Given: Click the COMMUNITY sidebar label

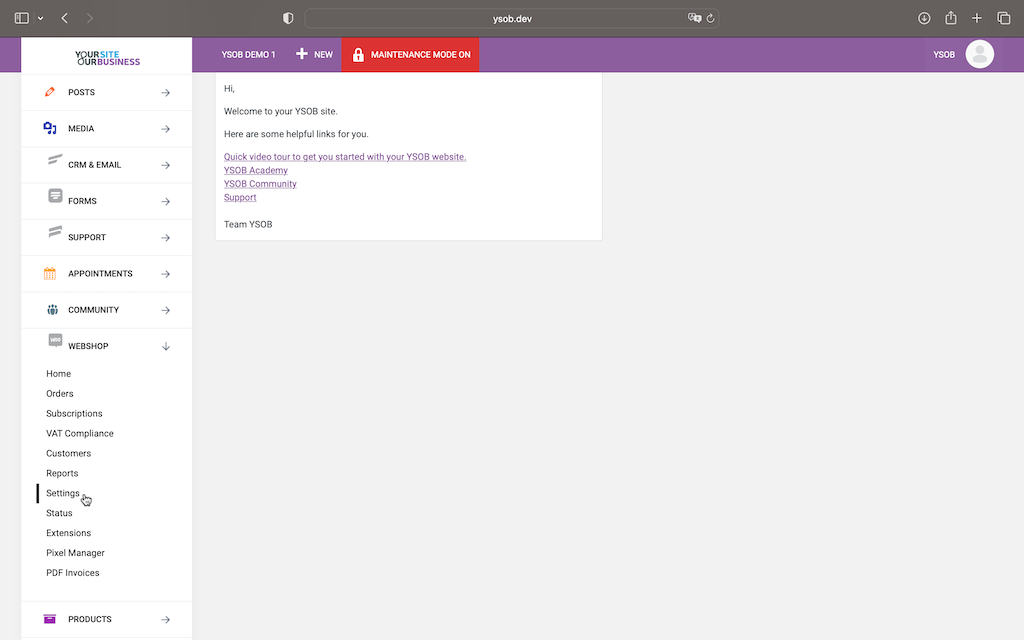Looking at the screenshot, I should [93, 310].
